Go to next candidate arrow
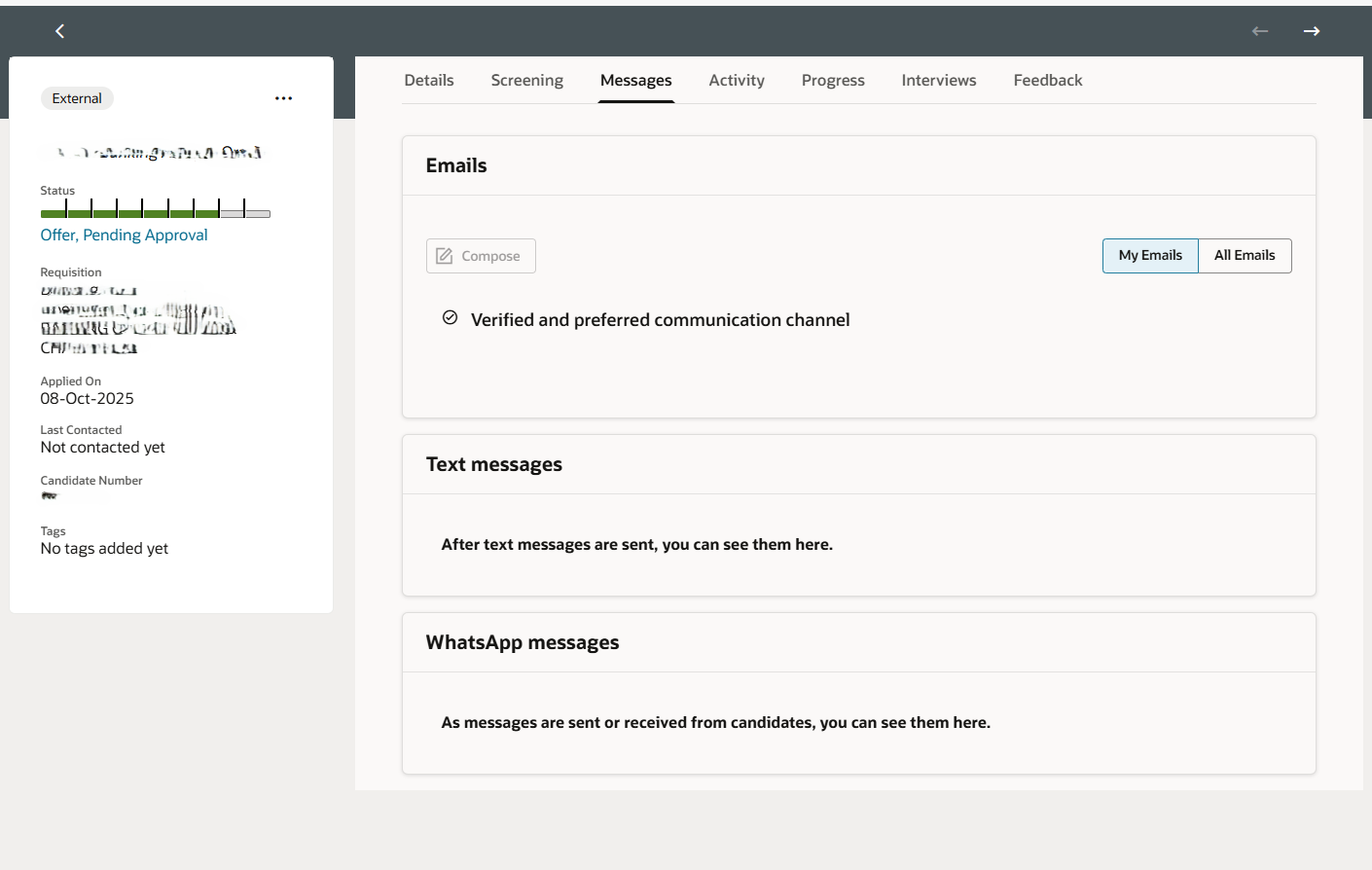The height and width of the screenshot is (870, 1372). tap(1312, 31)
